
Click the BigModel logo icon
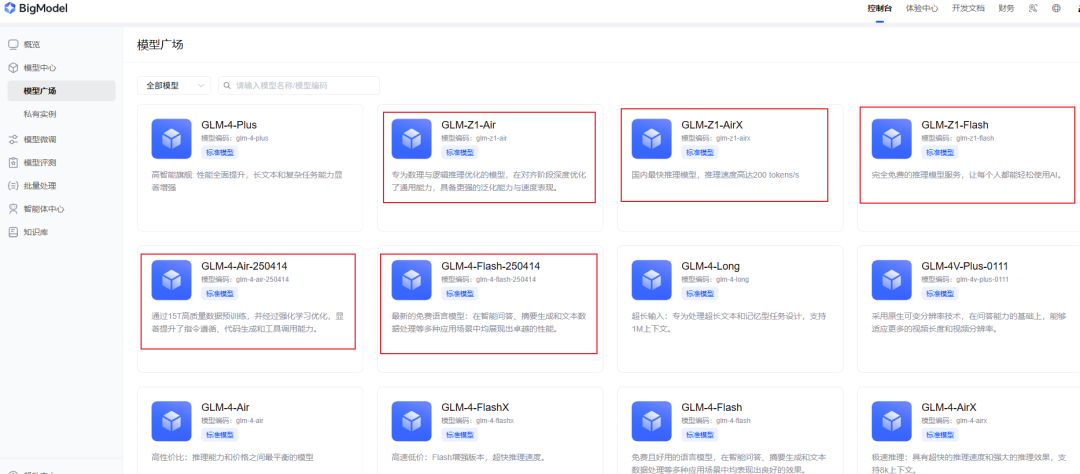pos(10,8)
